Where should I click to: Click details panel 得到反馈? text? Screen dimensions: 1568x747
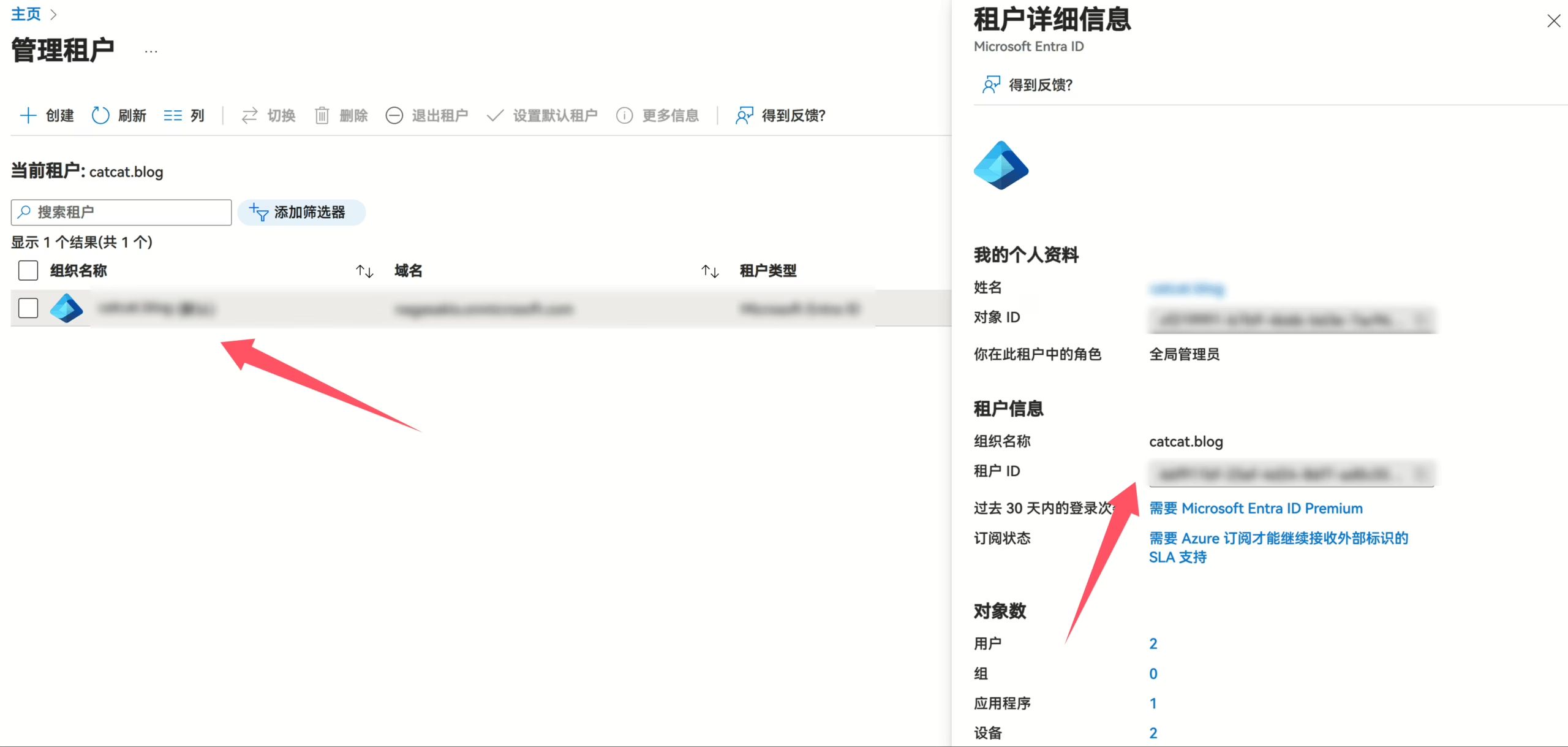[1041, 85]
